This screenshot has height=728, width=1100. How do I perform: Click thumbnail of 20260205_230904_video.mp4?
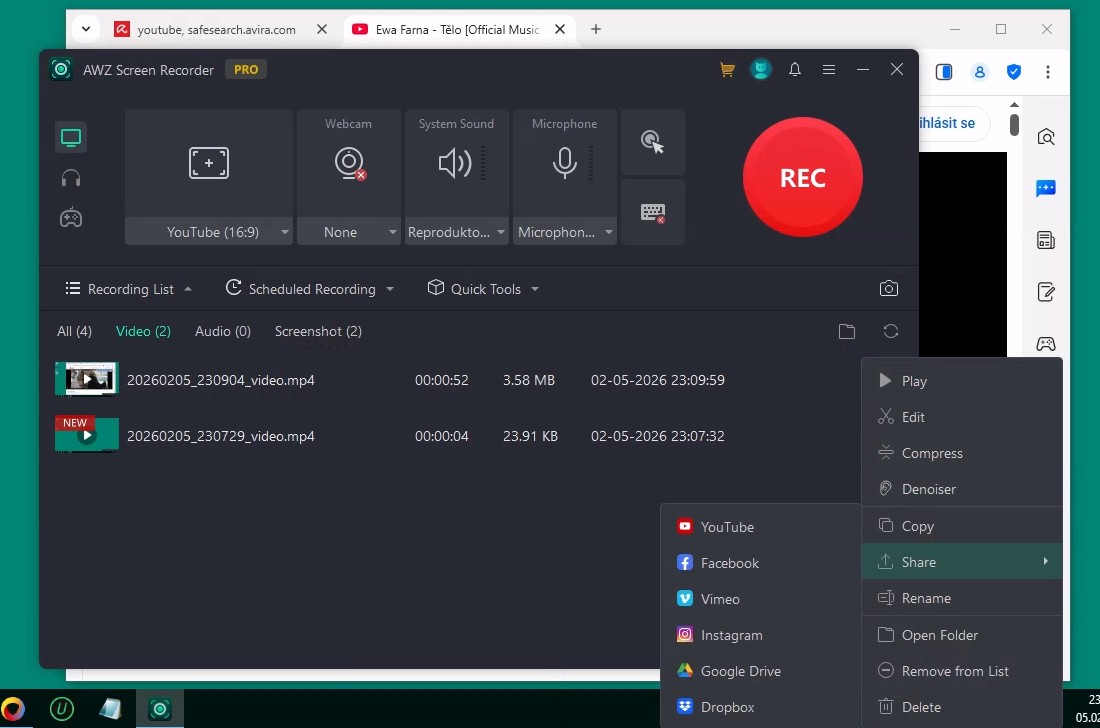click(87, 380)
